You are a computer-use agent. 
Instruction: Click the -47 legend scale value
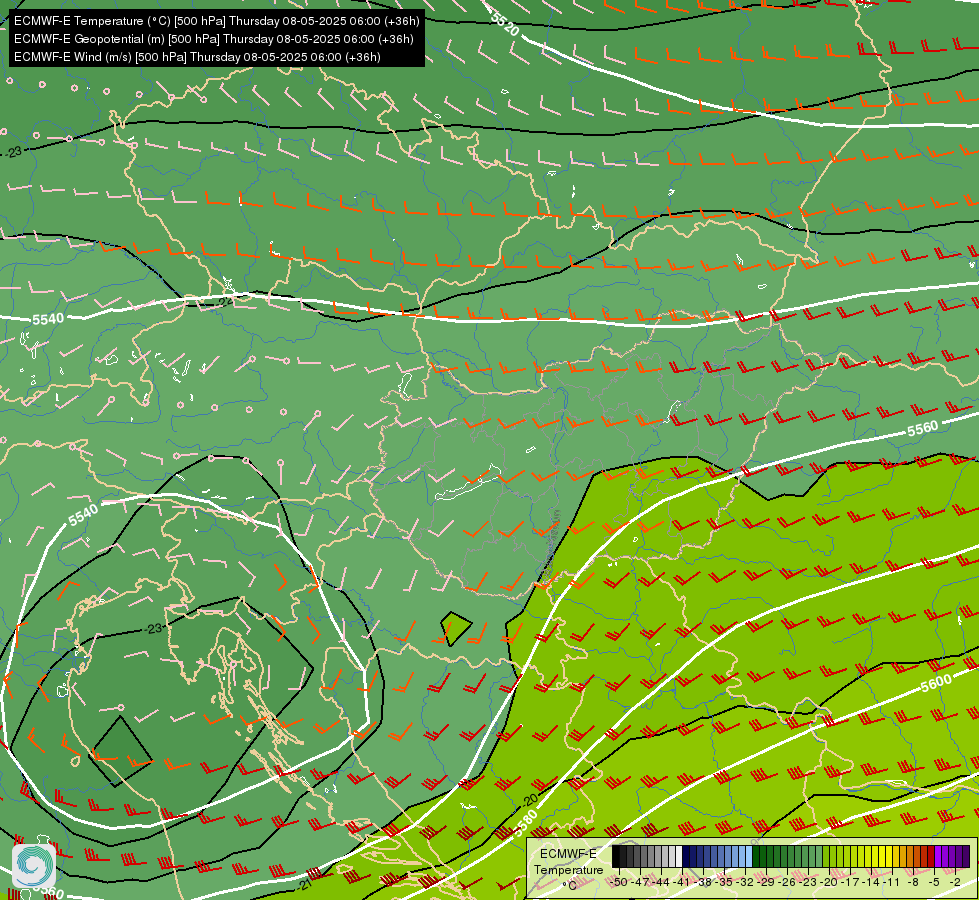coord(641,882)
